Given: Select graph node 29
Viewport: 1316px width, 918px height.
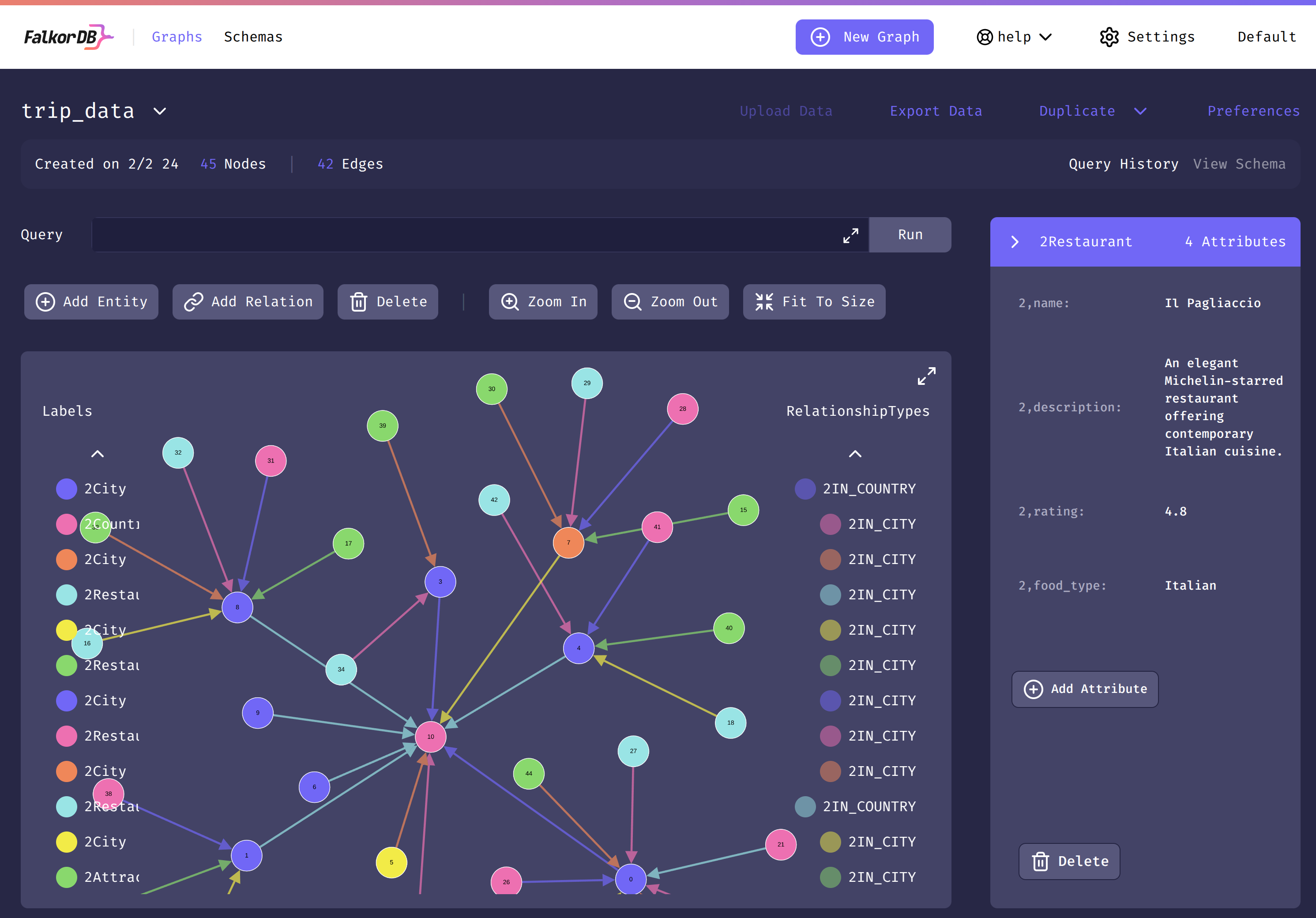Looking at the screenshot, I should [587, 383].
